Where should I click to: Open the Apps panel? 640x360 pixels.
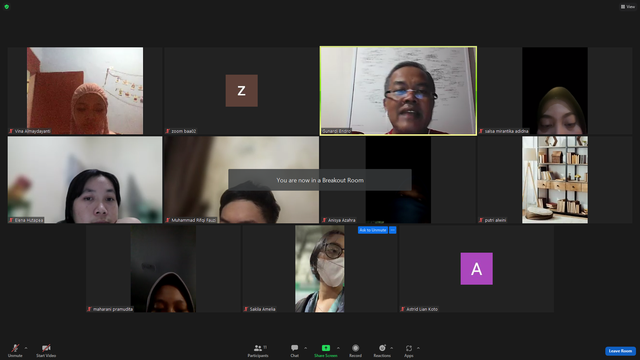click(409, 350)
